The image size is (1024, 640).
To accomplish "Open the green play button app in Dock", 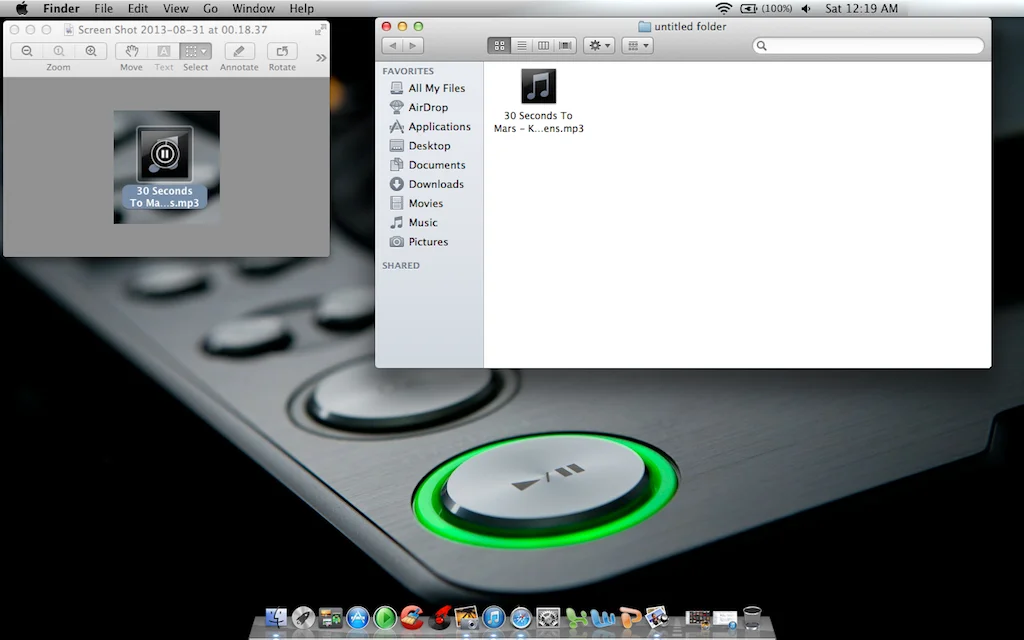I will (385, 617).
